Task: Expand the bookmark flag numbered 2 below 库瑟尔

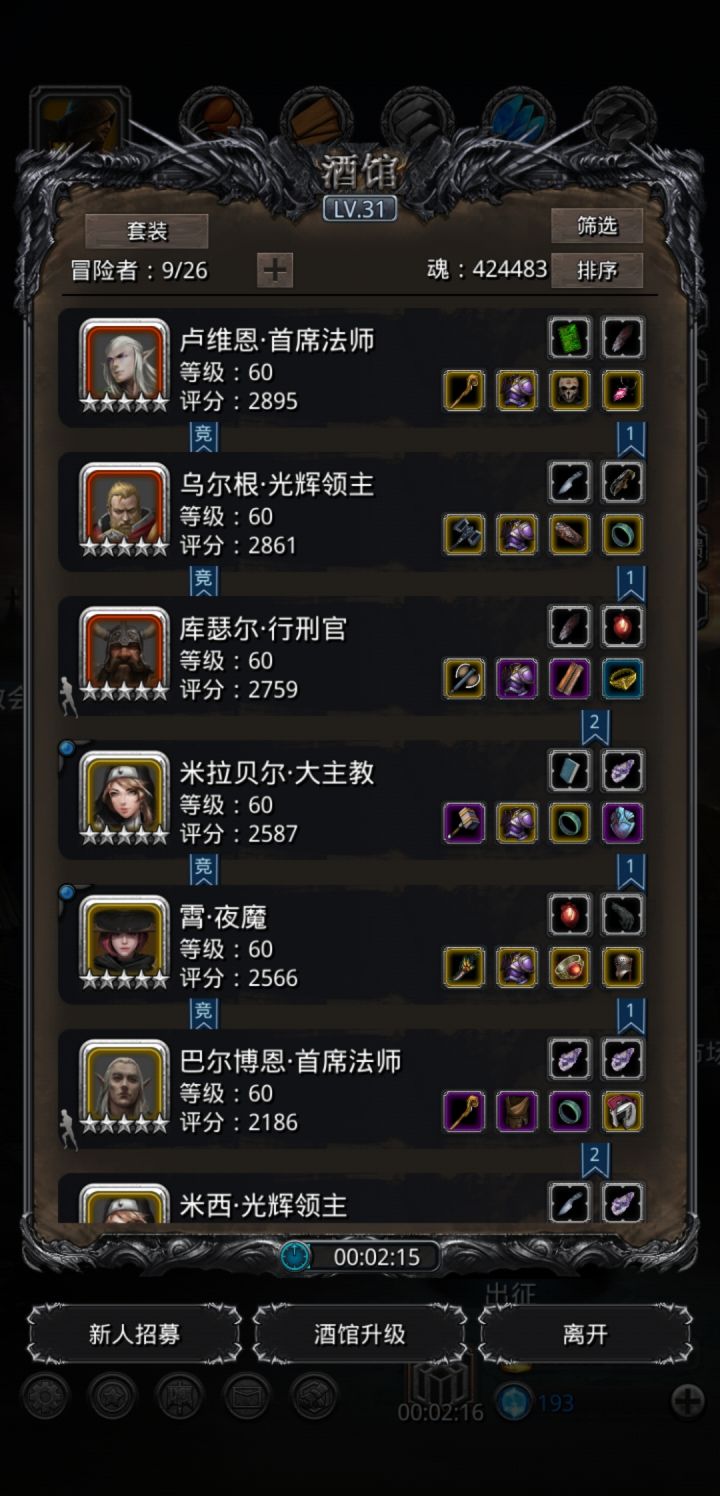Action: pos(595,726)
